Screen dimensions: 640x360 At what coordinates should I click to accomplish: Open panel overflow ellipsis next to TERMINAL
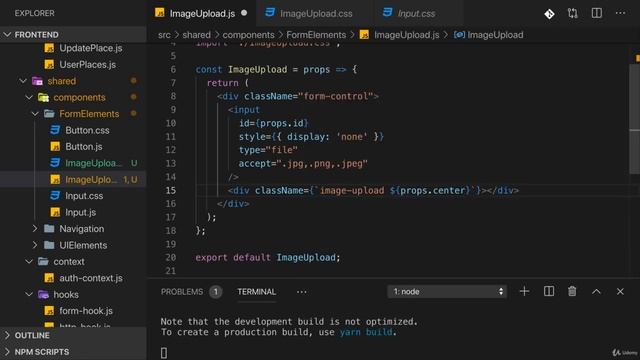point(302,292)
